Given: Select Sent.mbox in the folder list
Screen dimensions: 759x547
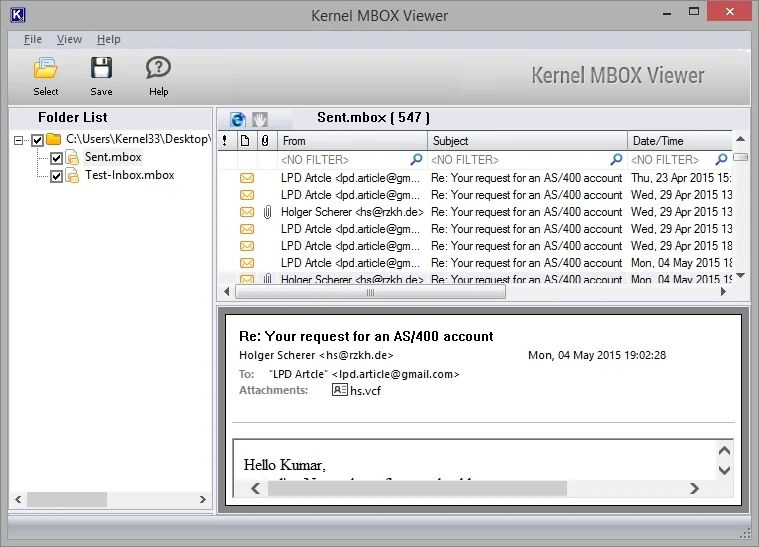Looking at the screenshot, I should coord(113,157).
